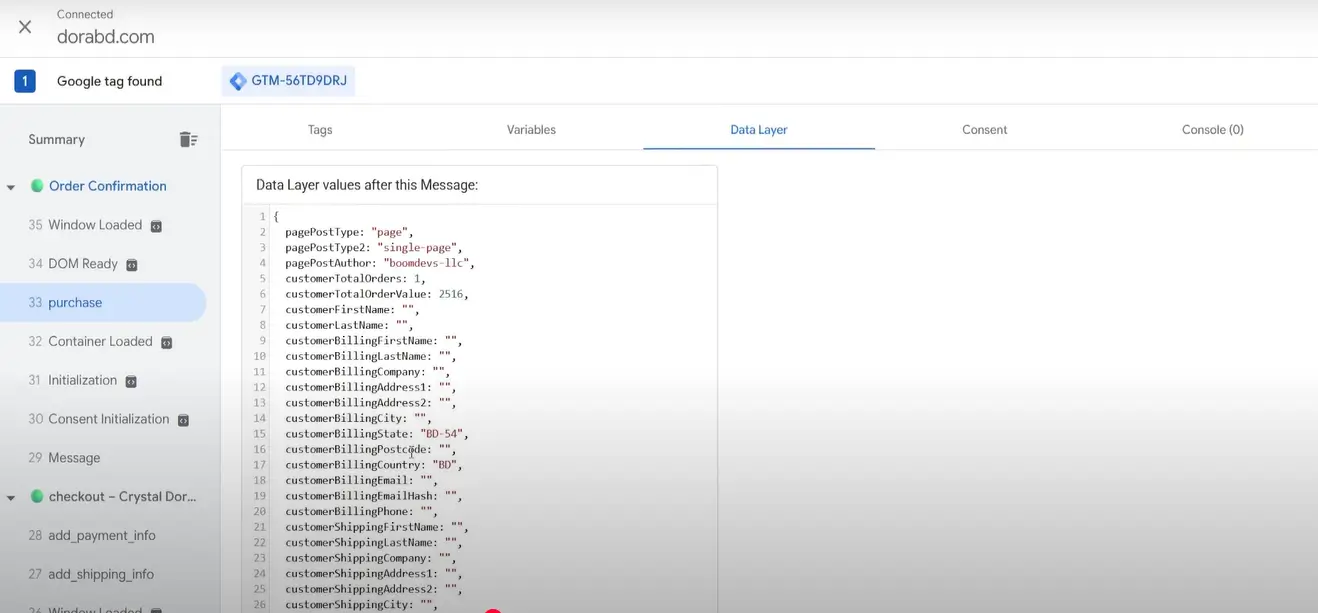Select the Consent tab

(x=984, y=130)
